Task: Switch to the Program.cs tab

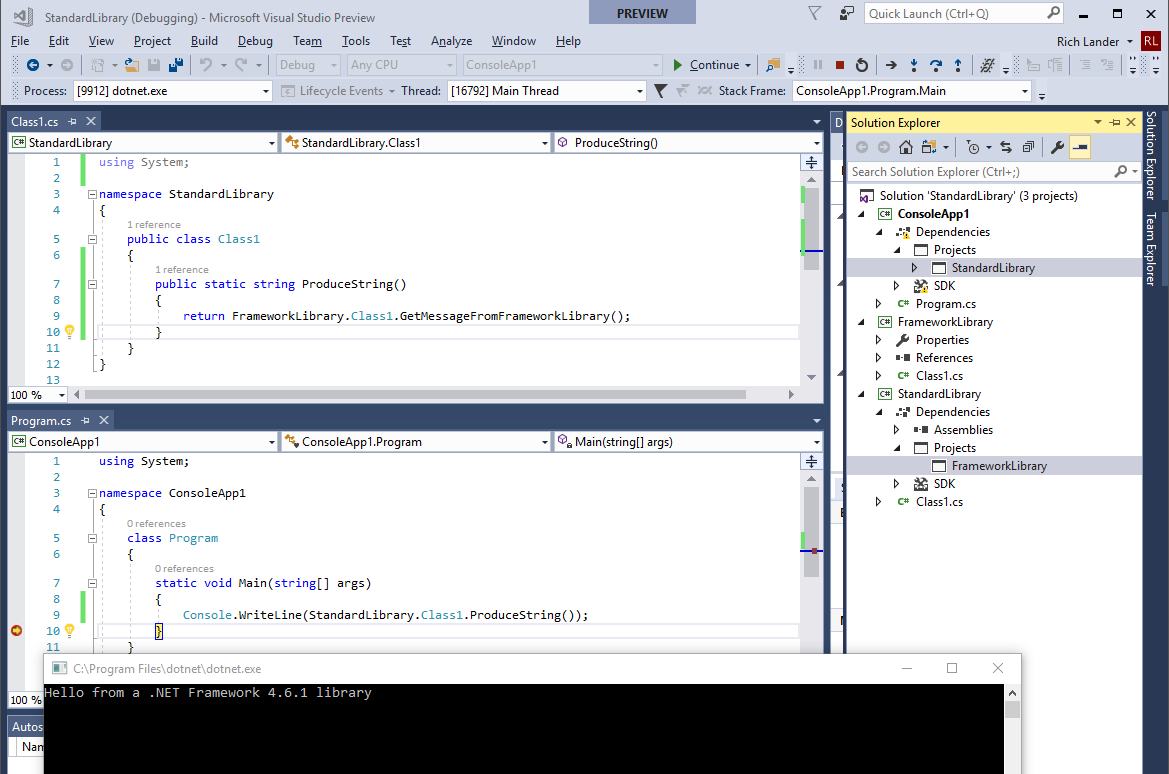Action: (x=41, y=421)
